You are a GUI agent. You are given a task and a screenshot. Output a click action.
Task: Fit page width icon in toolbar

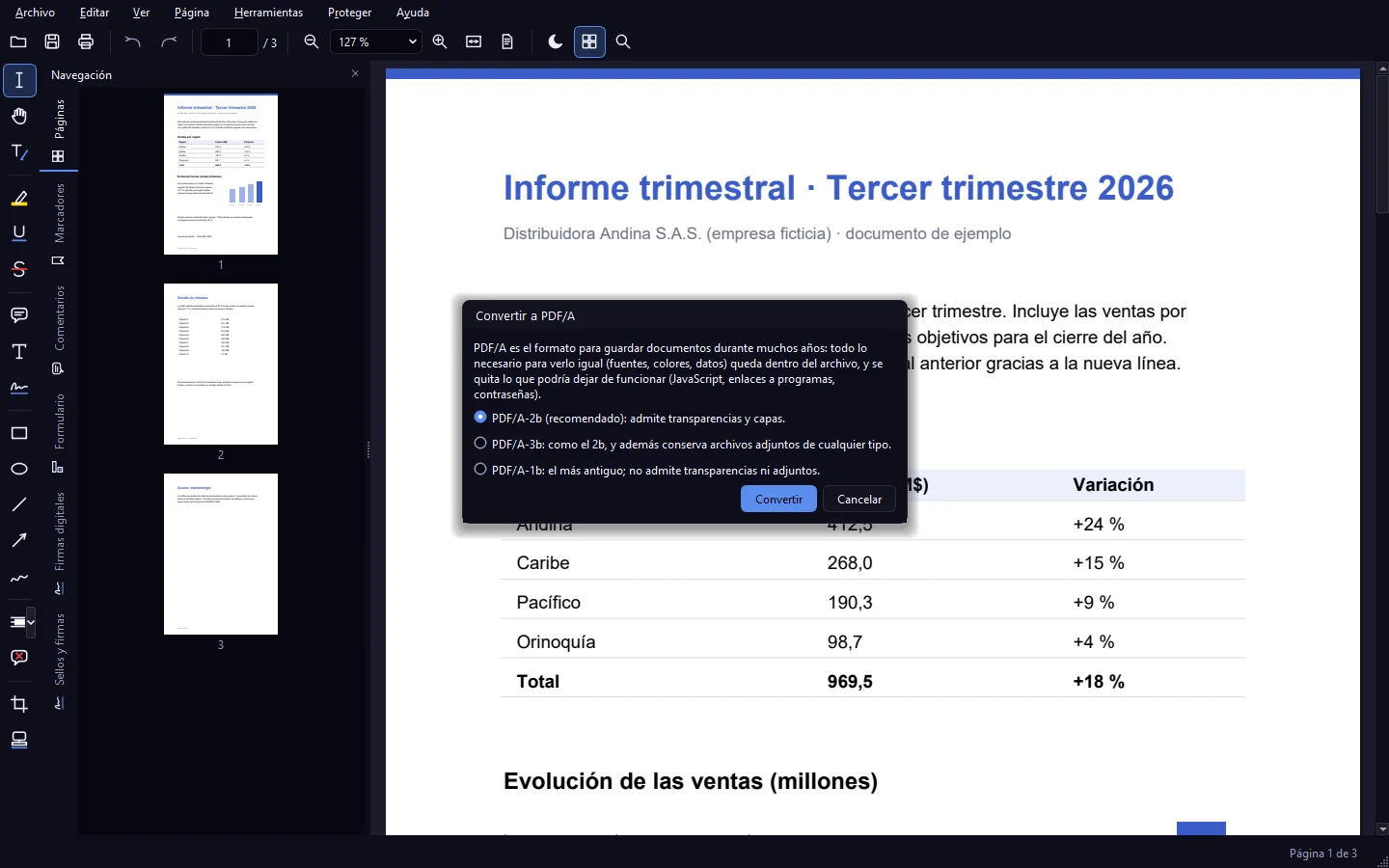click(x=474, y=41)
